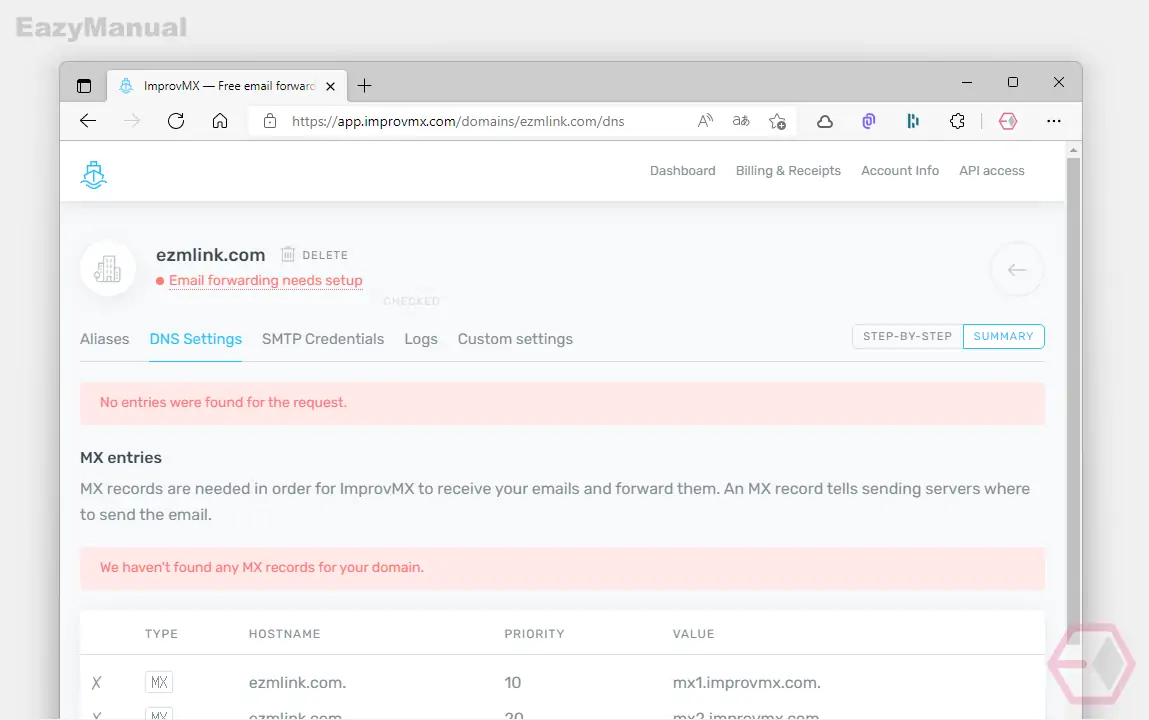This screenshot has height=720, width=1149.
Task: Click the browser address bar URL
Action: tap(458, 122)
